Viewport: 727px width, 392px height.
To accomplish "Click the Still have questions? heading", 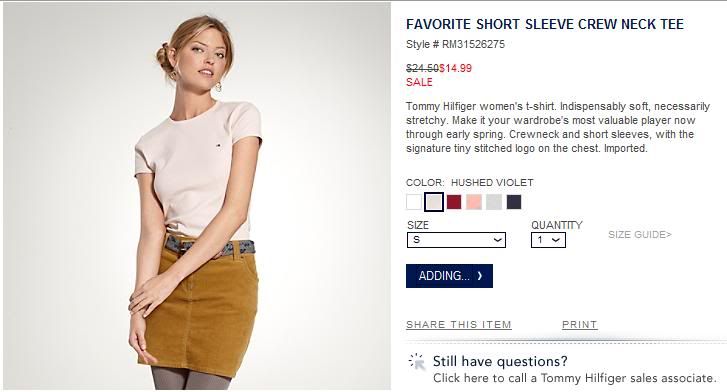I will [x=500, y=361].
